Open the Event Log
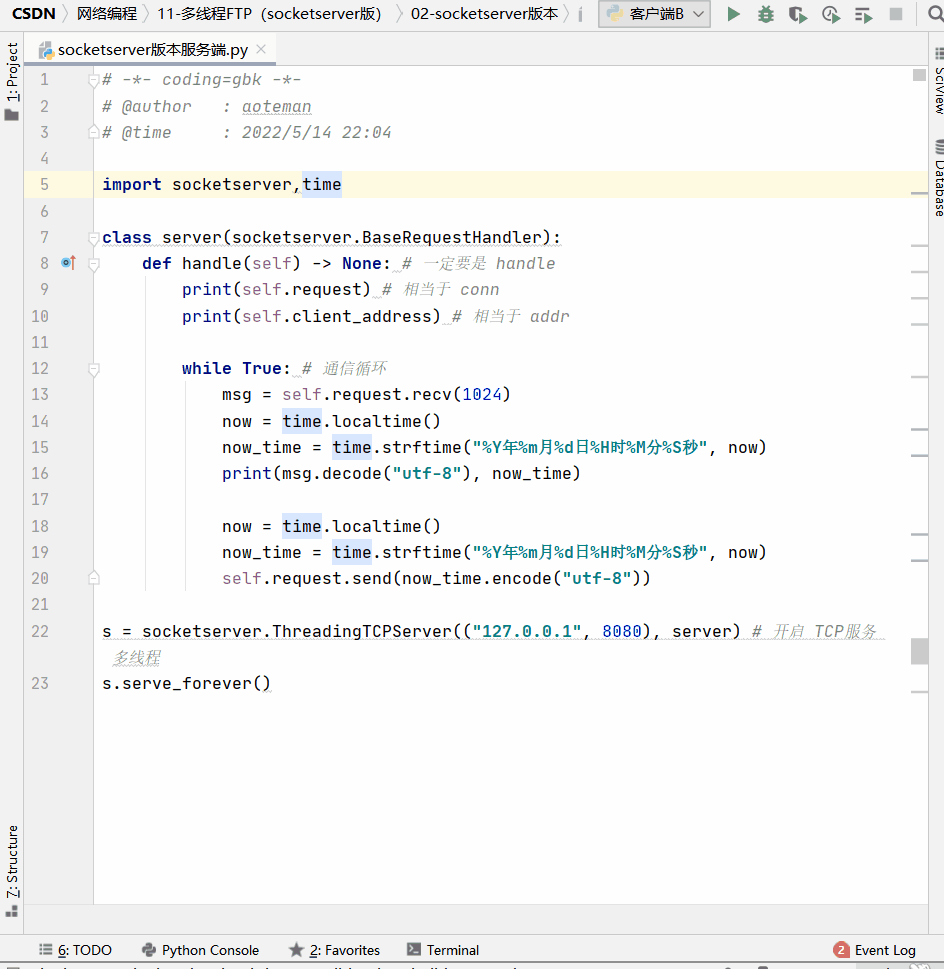 point(884,950)
